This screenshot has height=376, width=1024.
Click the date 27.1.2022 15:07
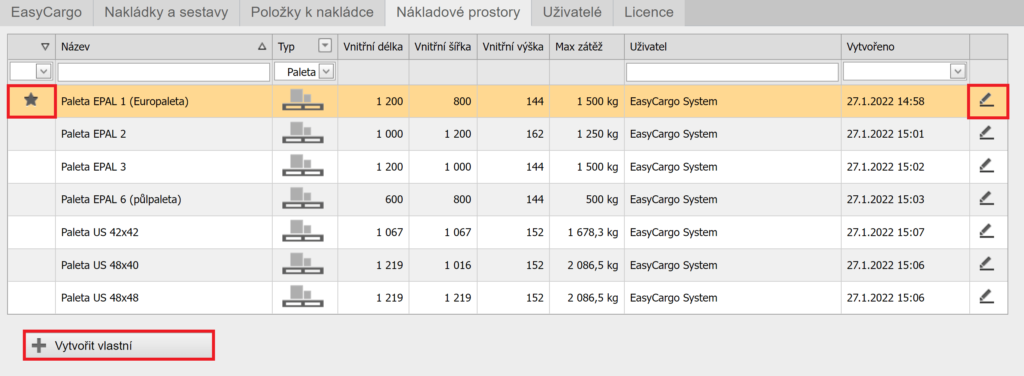(885, 232)
